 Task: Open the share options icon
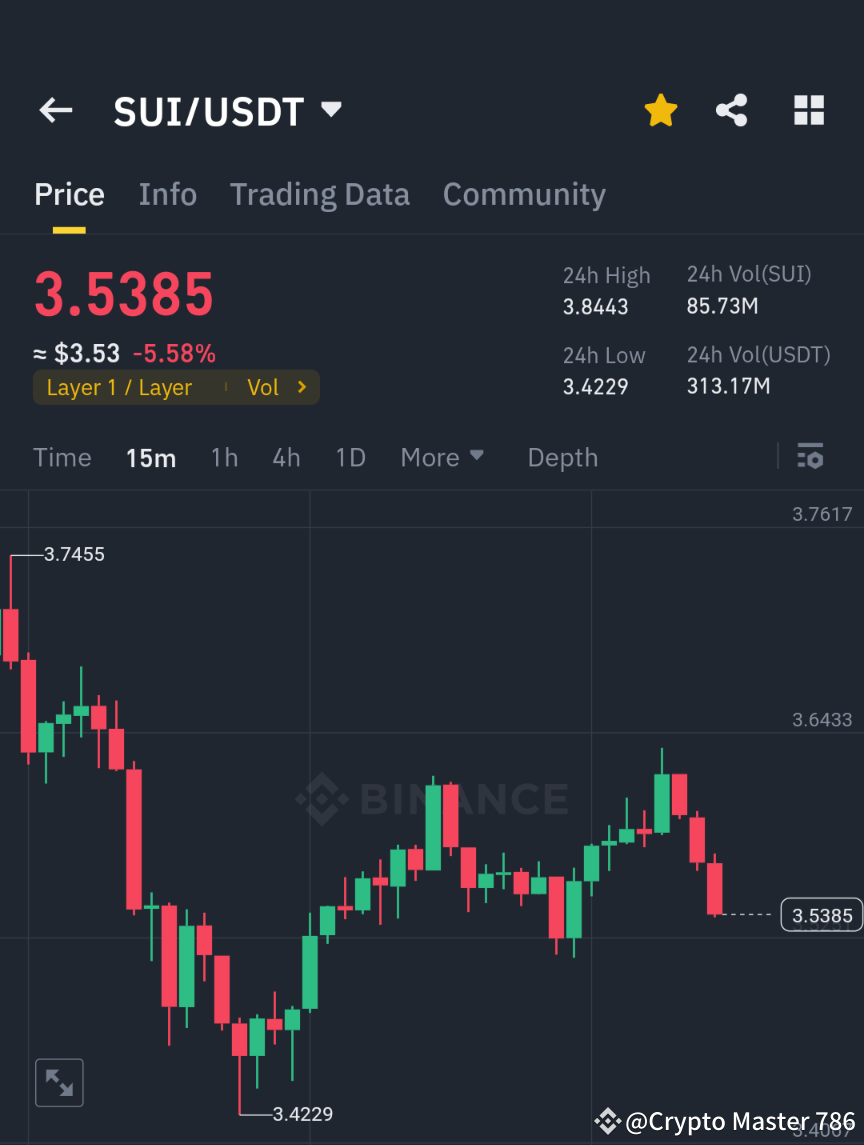tap(732, 110)
